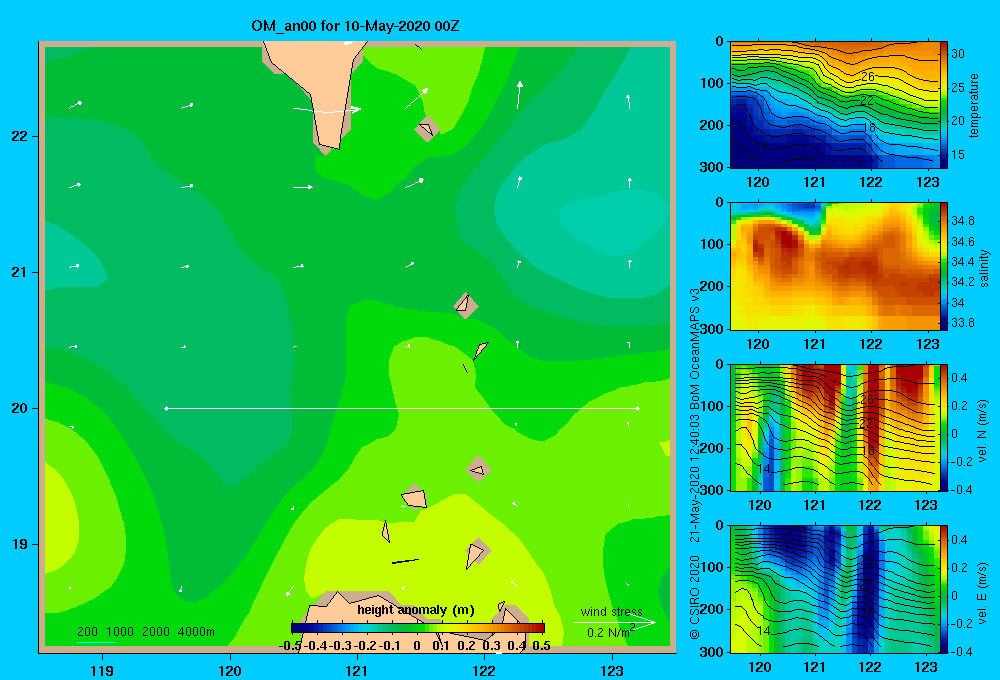Click latitude label 21 on the map axis
Viewport: 1000px width, 680px height.
(x=19, y=272)
